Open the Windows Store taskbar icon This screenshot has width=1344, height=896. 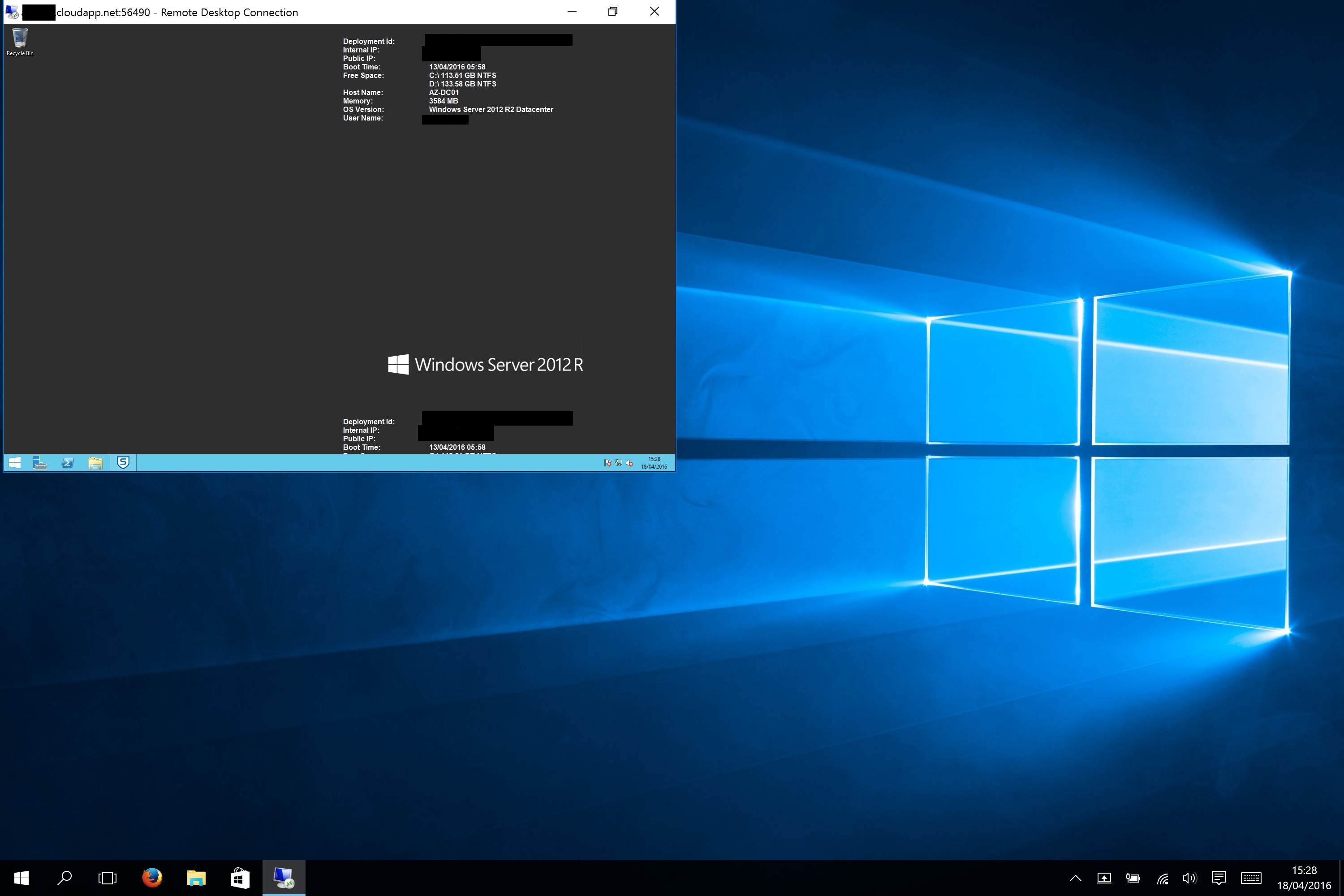[x=240, y=878]
